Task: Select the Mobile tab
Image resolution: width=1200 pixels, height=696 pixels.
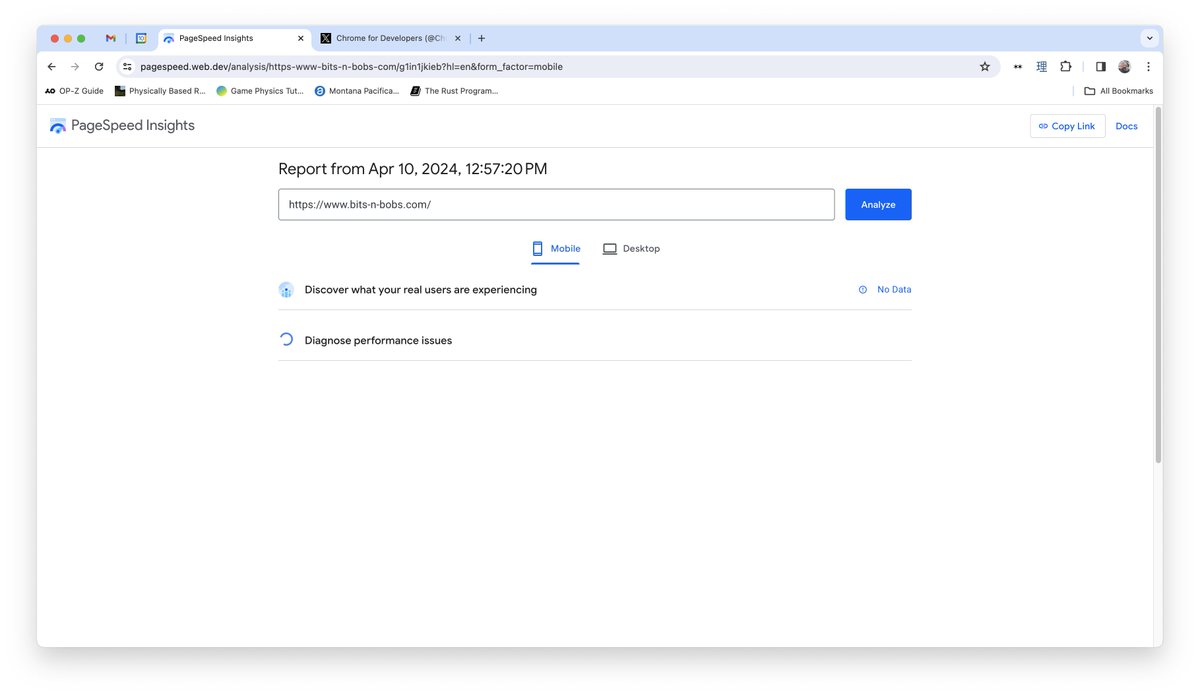Action: coord(556,249)
